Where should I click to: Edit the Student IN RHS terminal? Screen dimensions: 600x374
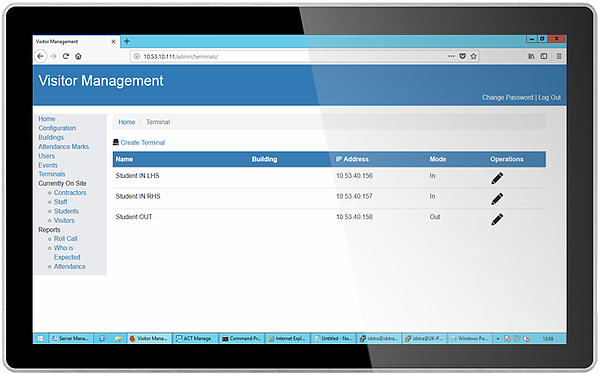coord(497,199)
